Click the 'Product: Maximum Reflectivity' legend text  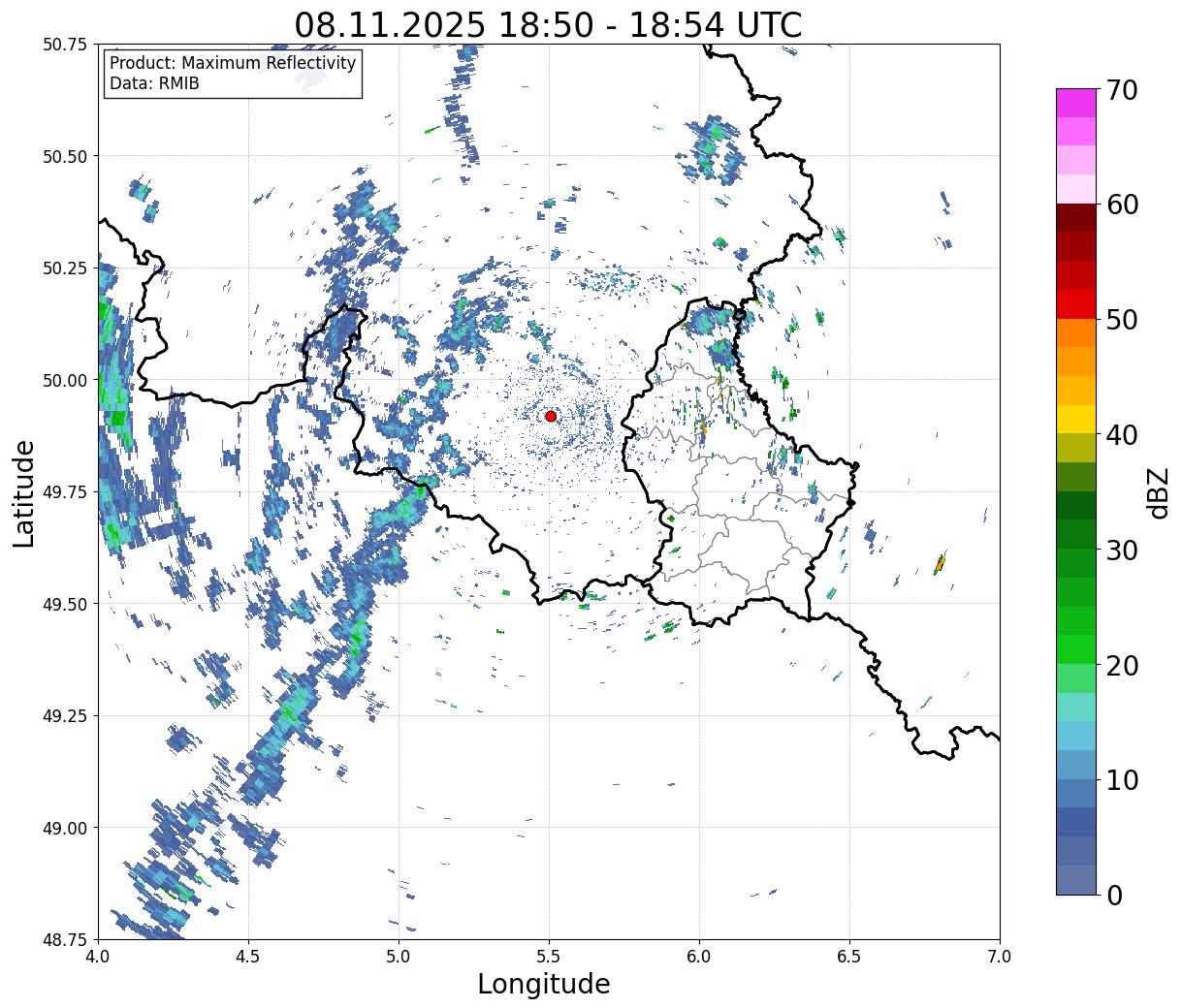[233, 64]
